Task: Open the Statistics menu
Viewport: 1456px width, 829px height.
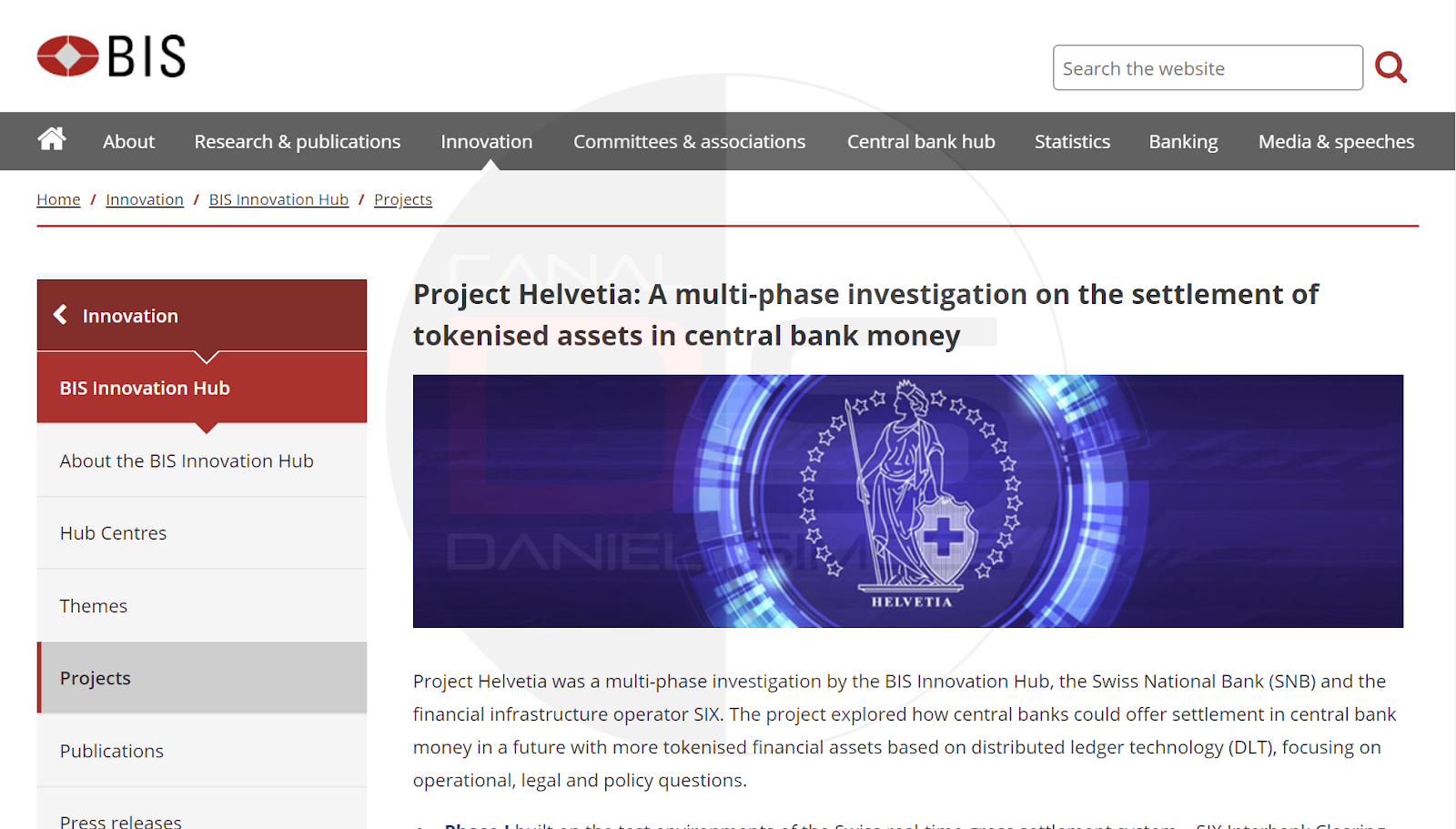Action: click(1072, 142)
